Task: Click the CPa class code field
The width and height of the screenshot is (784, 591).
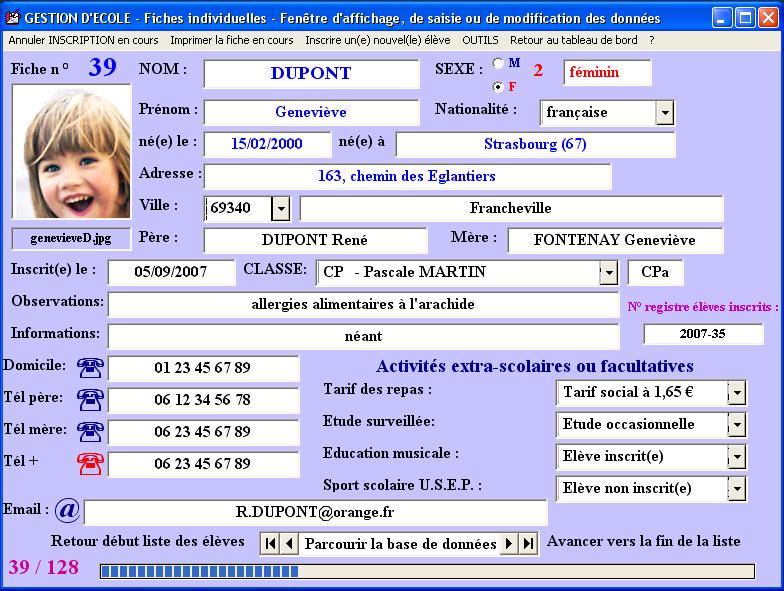Action: point(655,272)
